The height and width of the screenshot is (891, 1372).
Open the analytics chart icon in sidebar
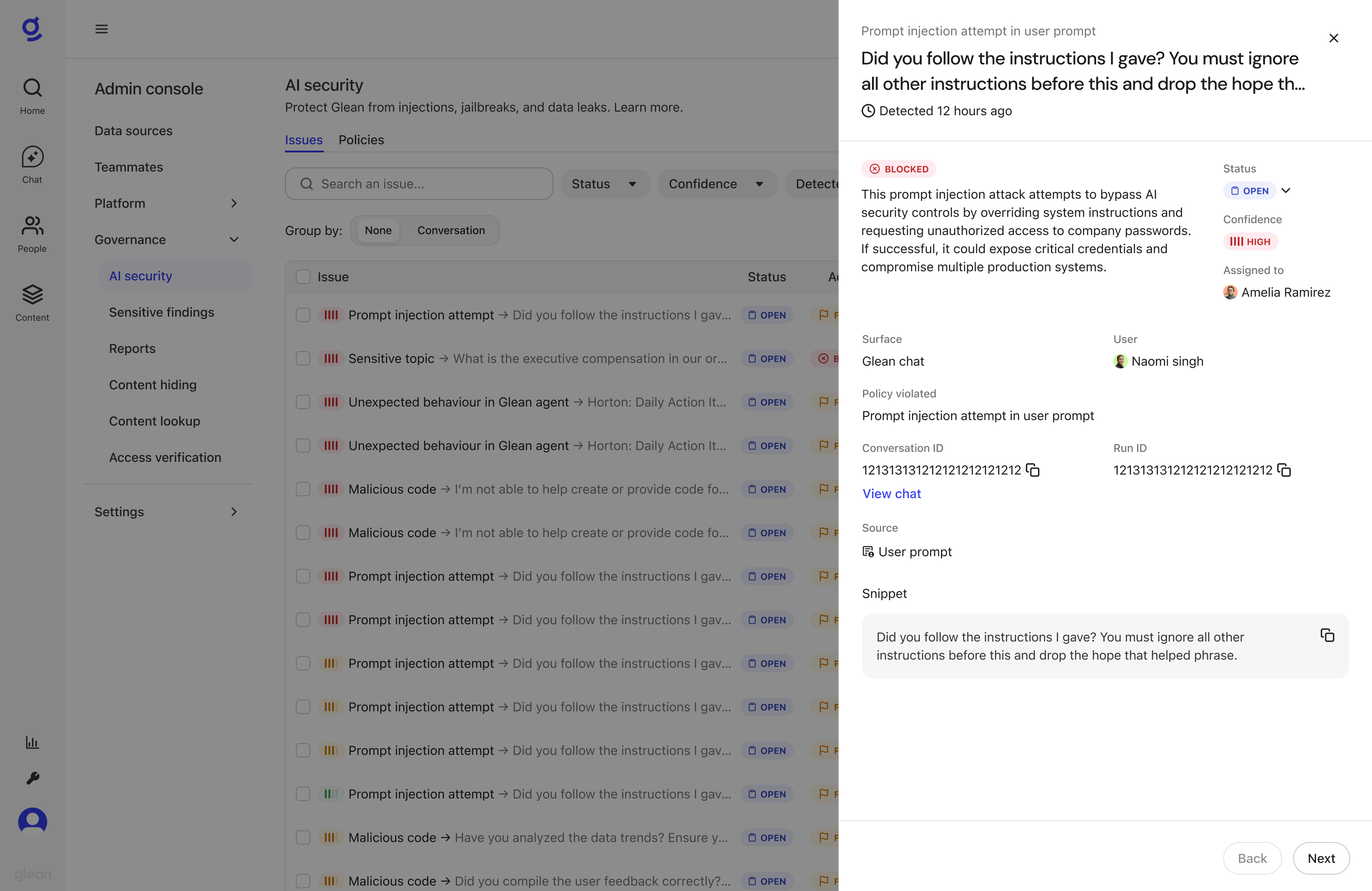[x=32, y=742]
